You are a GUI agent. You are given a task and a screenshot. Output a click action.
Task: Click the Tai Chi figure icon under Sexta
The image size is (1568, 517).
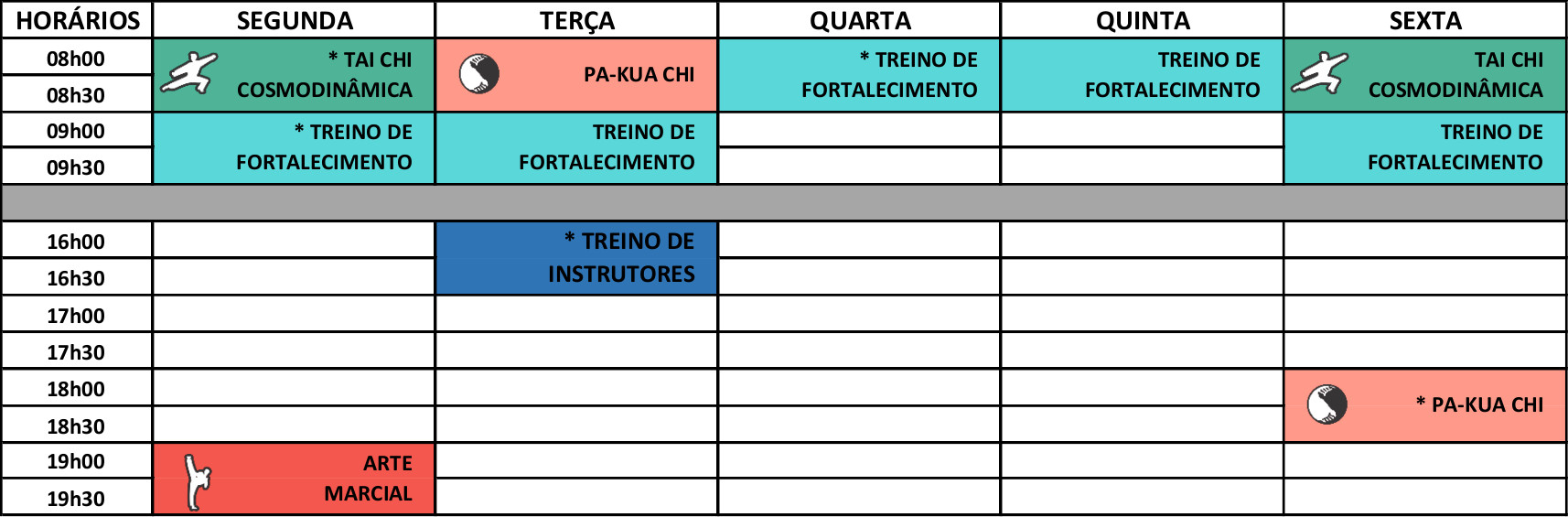1320,74
